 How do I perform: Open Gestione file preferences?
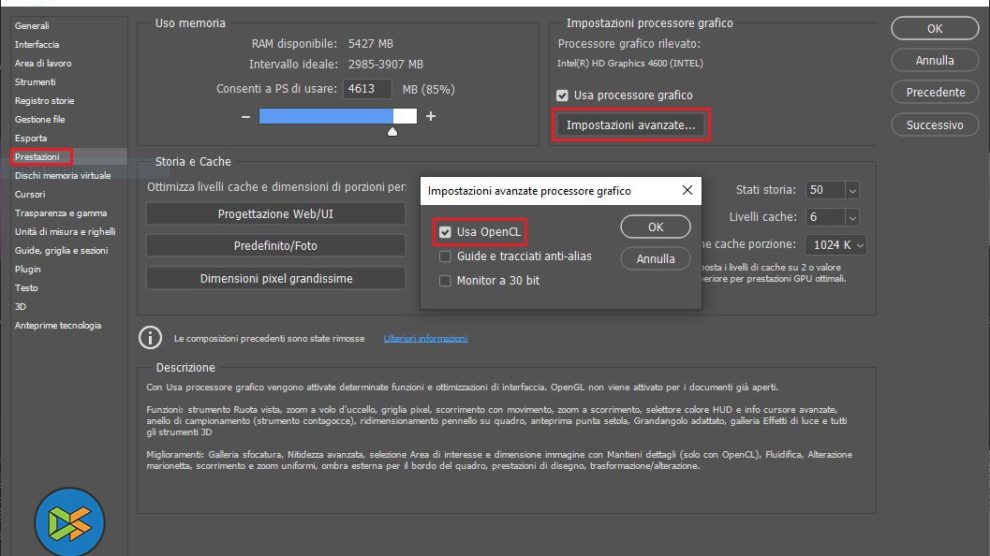(40, 119)
